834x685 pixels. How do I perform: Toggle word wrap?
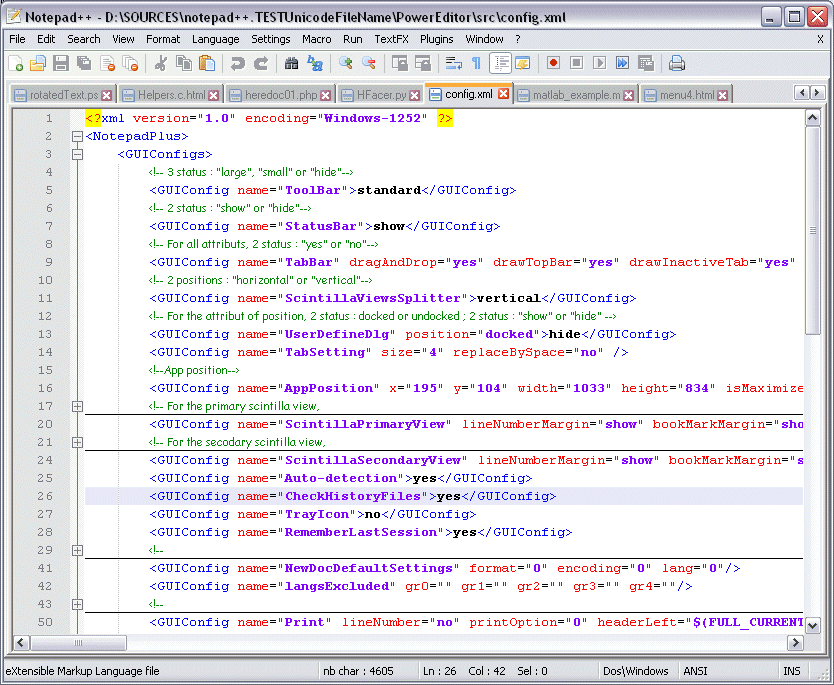(452, 62)
